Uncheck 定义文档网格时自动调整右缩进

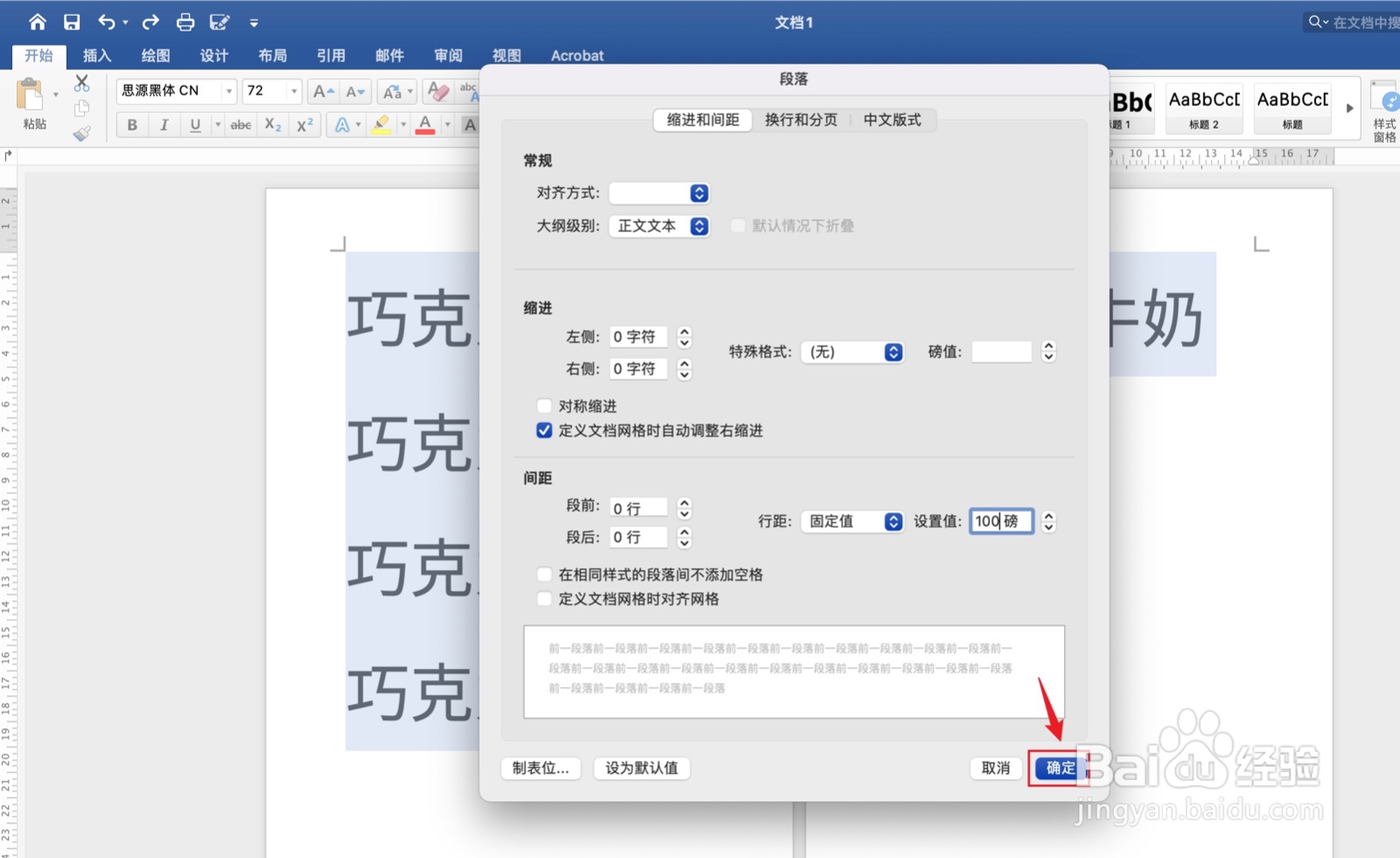click(x=544, y=430)
